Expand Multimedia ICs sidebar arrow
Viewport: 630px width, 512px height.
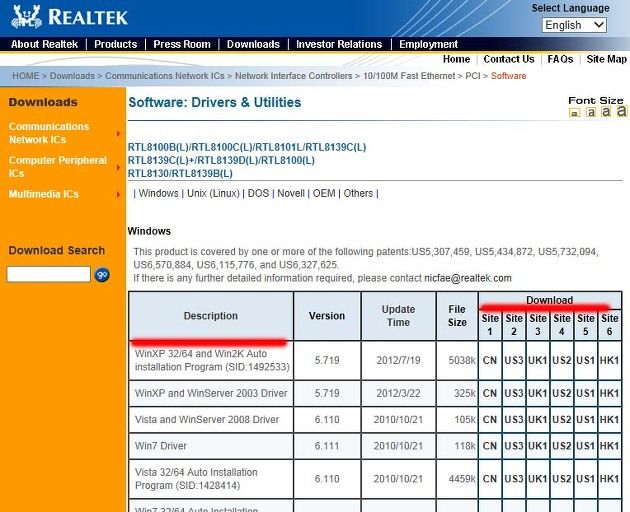pyautogui.click(x=118, y=195)
